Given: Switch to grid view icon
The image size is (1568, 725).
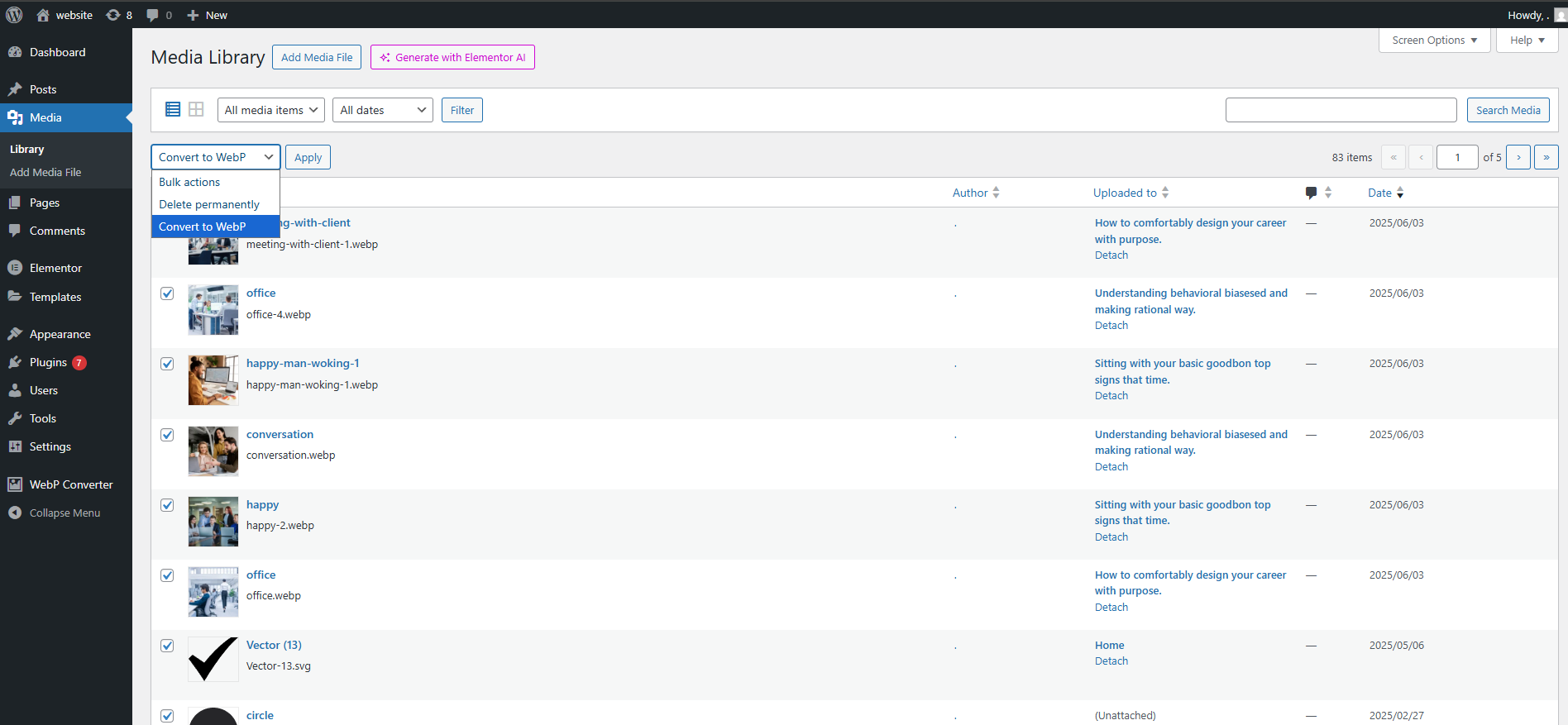Looking at the screenshot, I should [196, 109].
